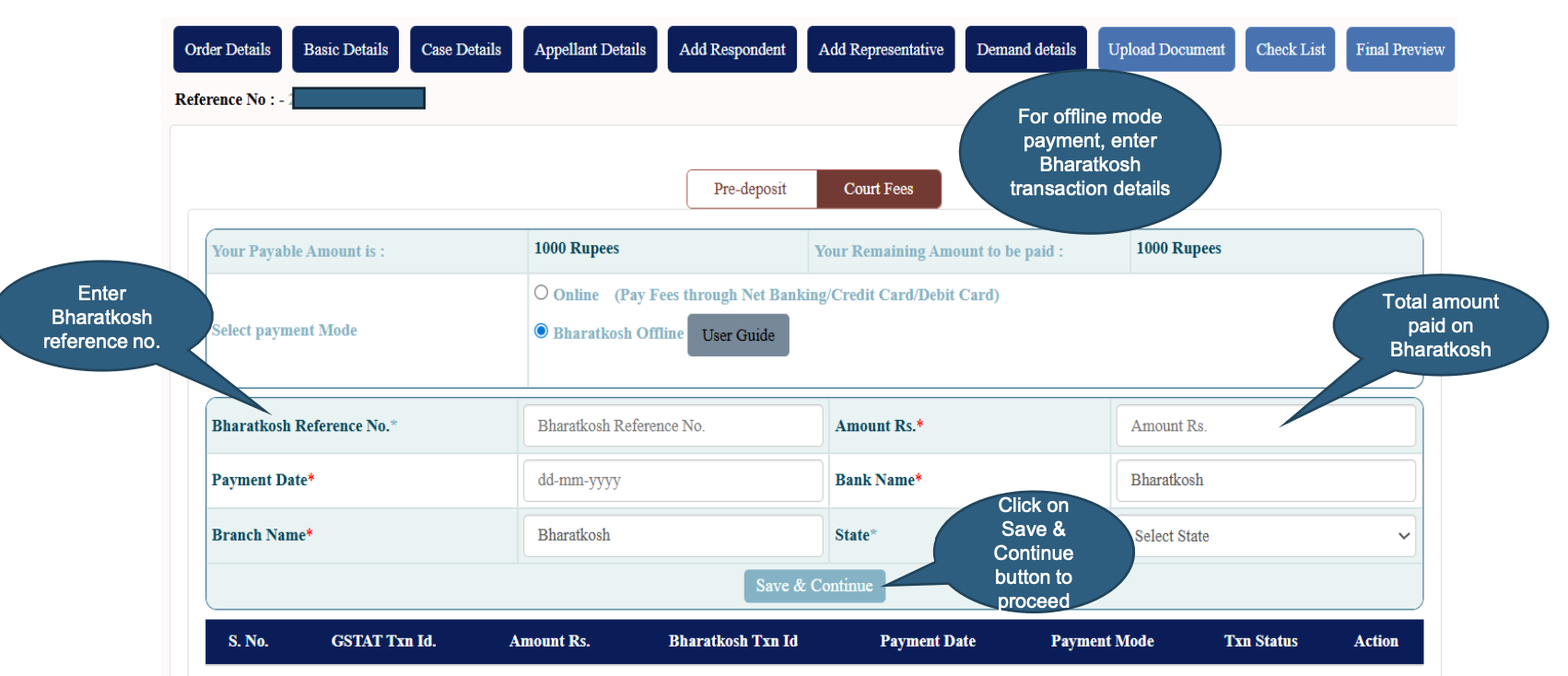
Task: Click the Action column header
Action: tap(1375, 641)
